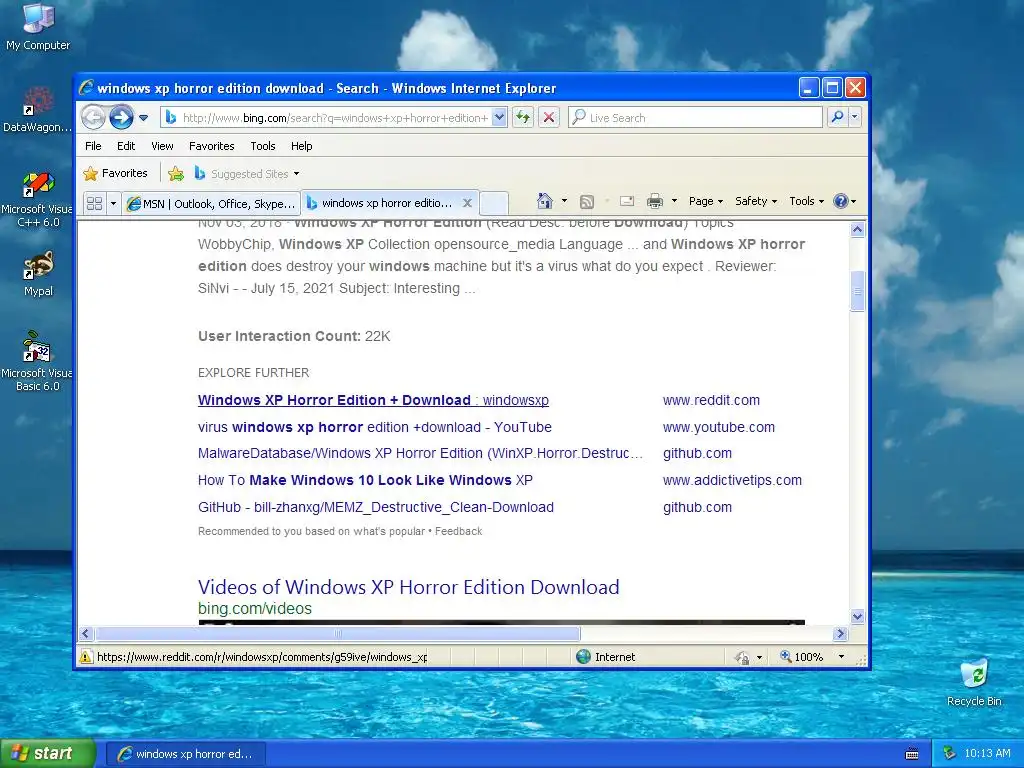The width and height of the screenshot is (1024, 768).
Task: Open the Safety command menu
Action: [x=756, y=201]
